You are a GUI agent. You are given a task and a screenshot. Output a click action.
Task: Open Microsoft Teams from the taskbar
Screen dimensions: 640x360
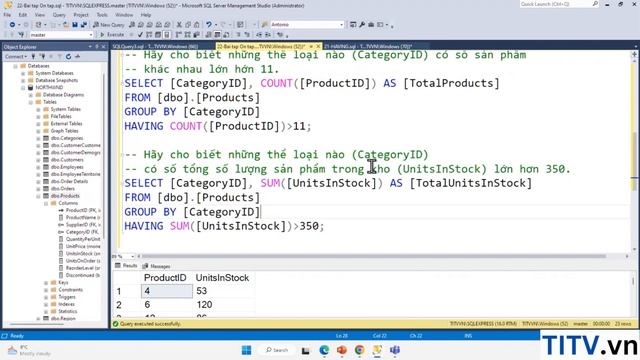pyautogui.click(x=395, y=350)
